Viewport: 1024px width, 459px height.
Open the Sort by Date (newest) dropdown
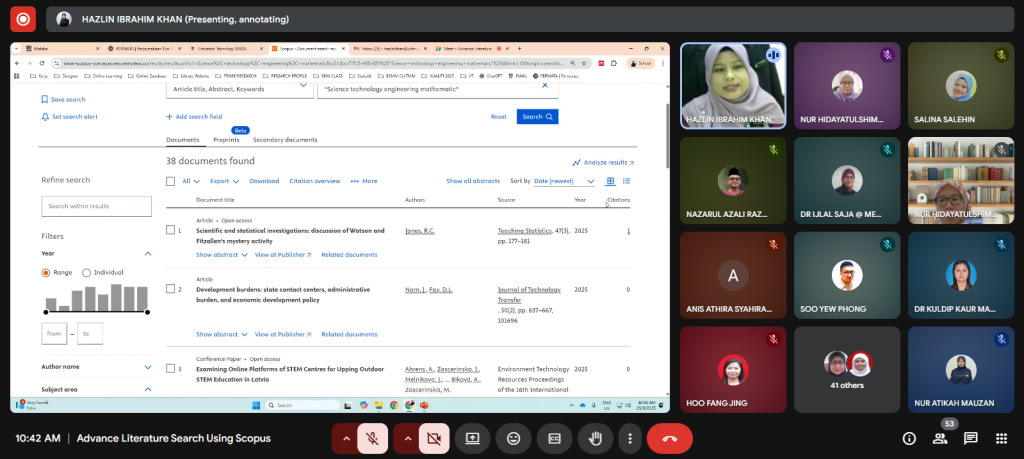point(565,181)
